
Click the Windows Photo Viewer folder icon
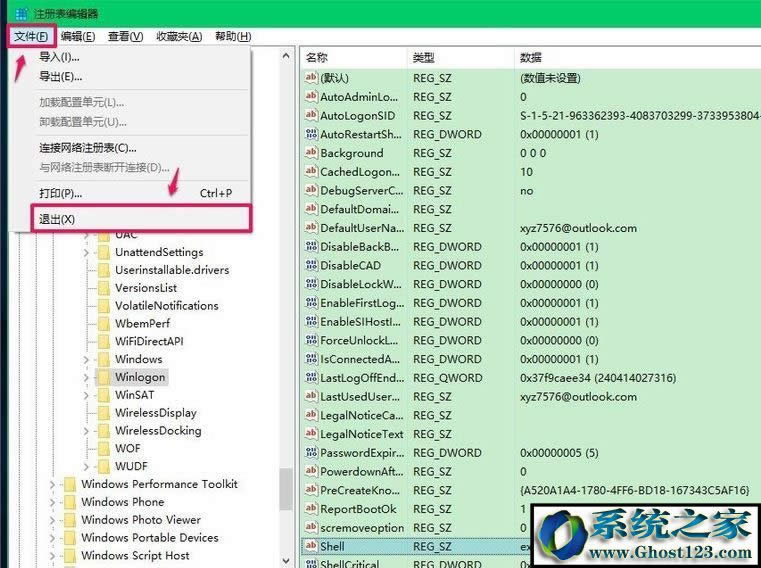click(70, 520)
